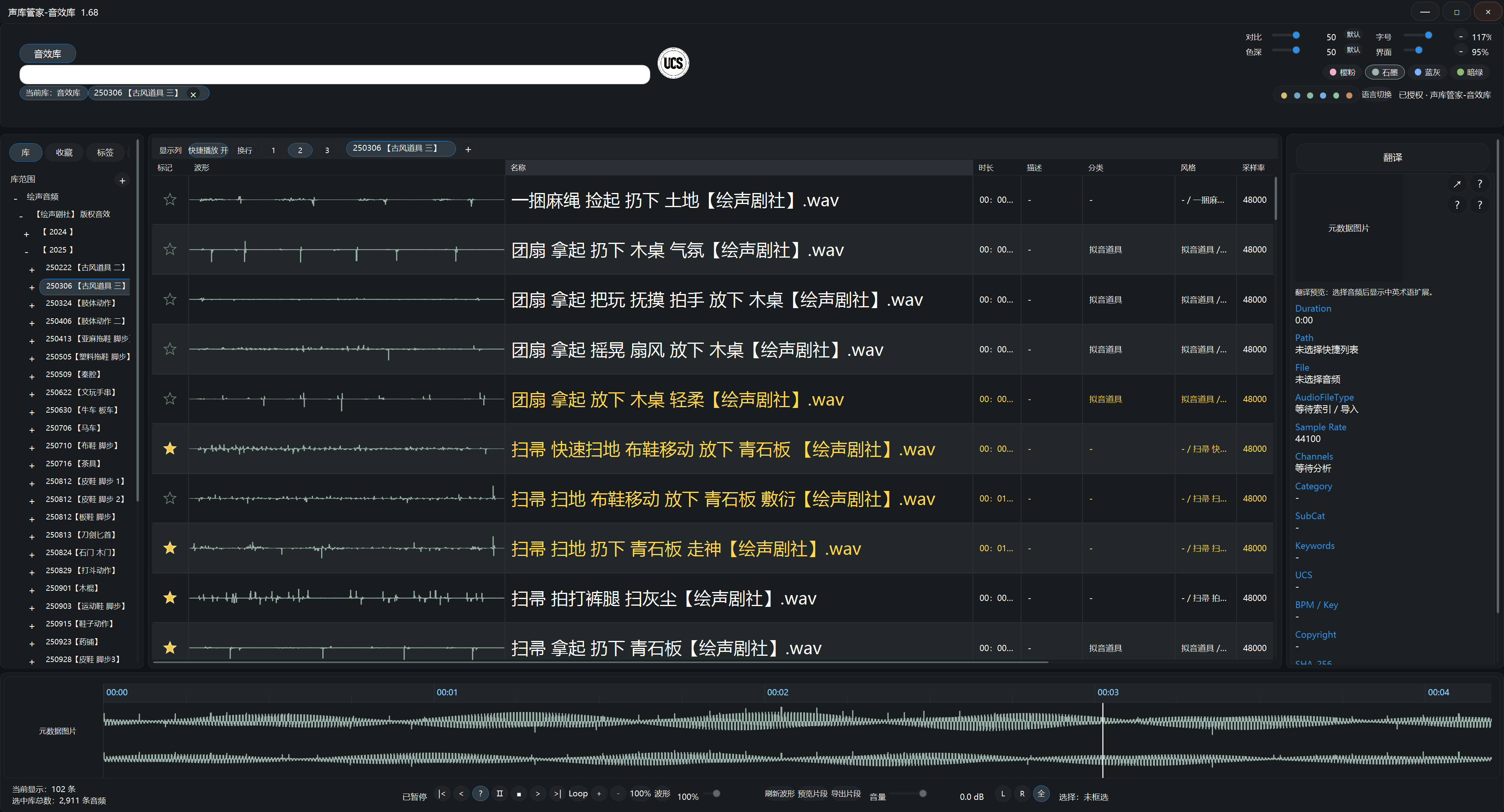Click the pause button in playback bar
1504x812 pixels.
[500, 794]
